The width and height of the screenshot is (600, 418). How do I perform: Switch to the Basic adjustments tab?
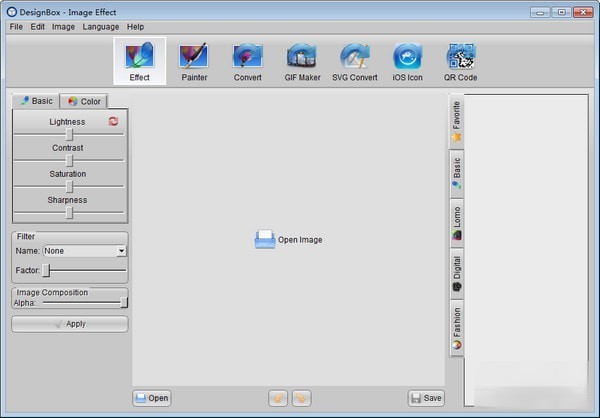(x=36, y=101)
